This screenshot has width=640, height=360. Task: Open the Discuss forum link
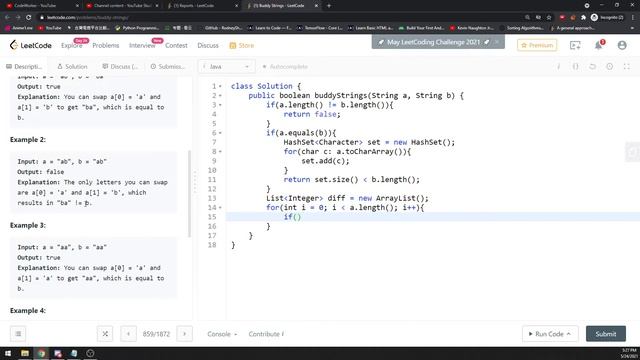[208, 45]
